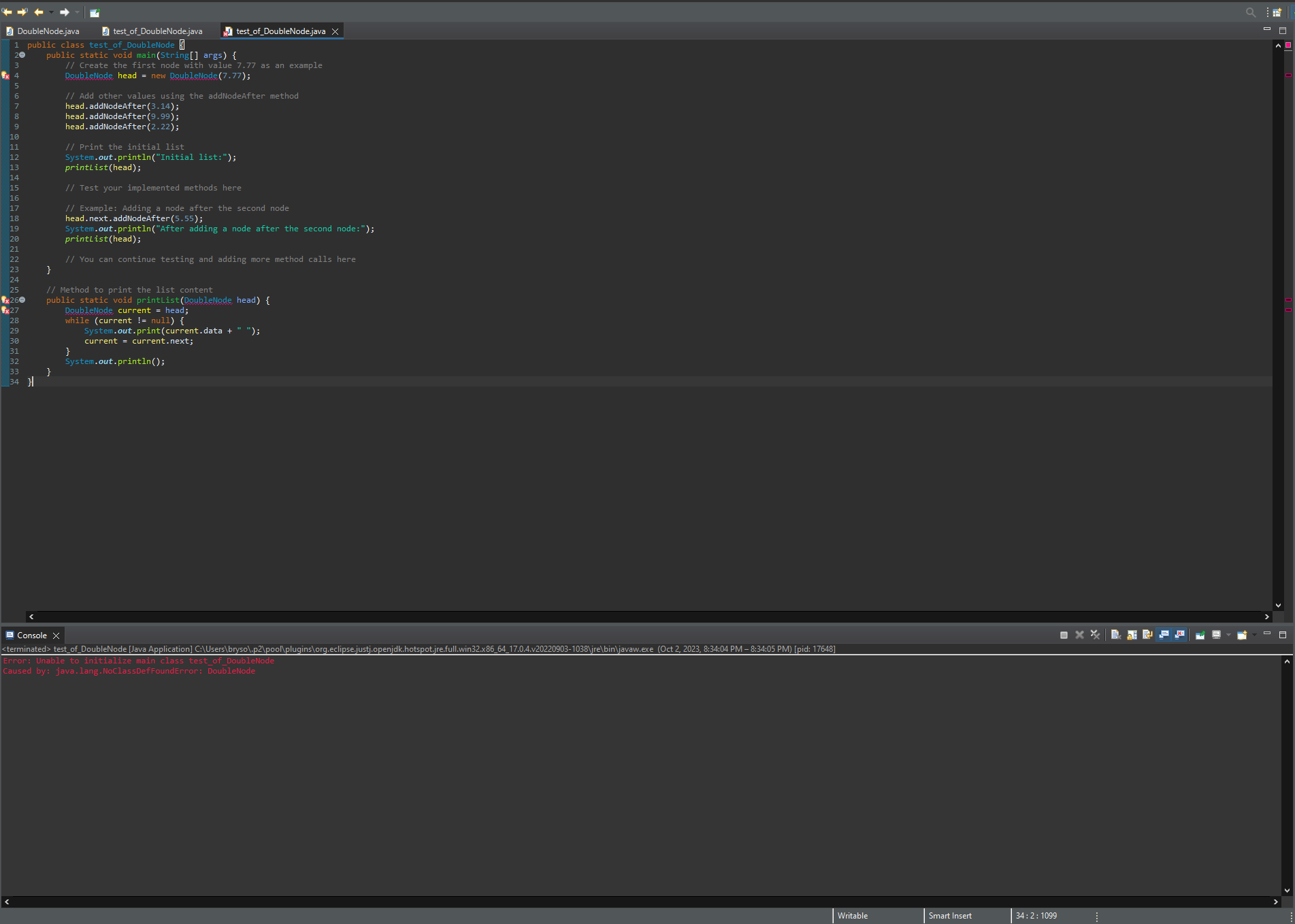Click the console right horizontal scroll arrow
1295x924 pixels.
(1275, 902)
